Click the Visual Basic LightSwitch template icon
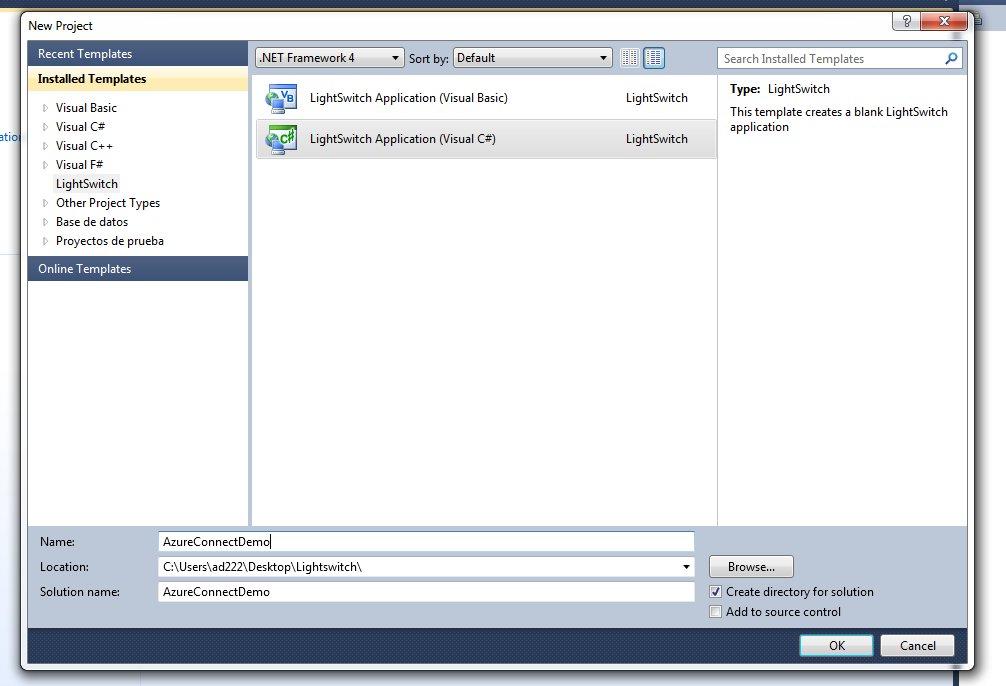This screenshot has width=1006, height=686. pyautogui.click(x=281, y=98)
